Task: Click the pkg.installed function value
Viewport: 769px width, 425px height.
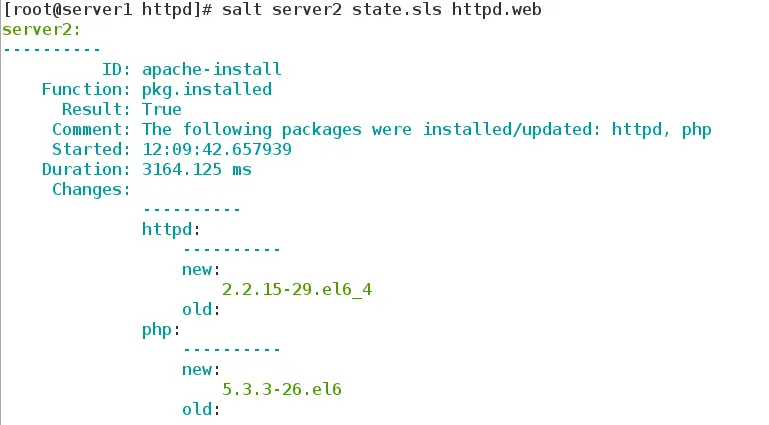Action: coord(207,89)
